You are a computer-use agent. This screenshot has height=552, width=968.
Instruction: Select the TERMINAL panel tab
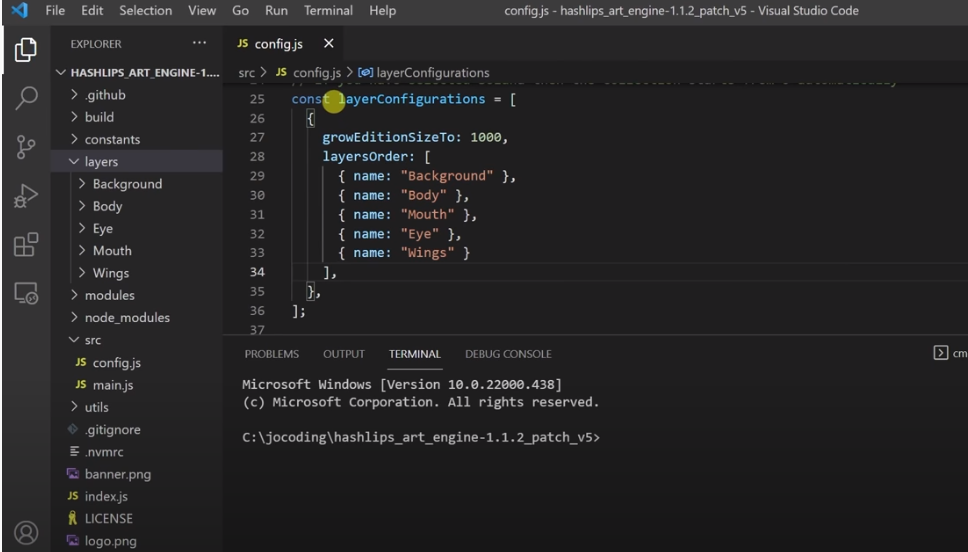point(415,354)
